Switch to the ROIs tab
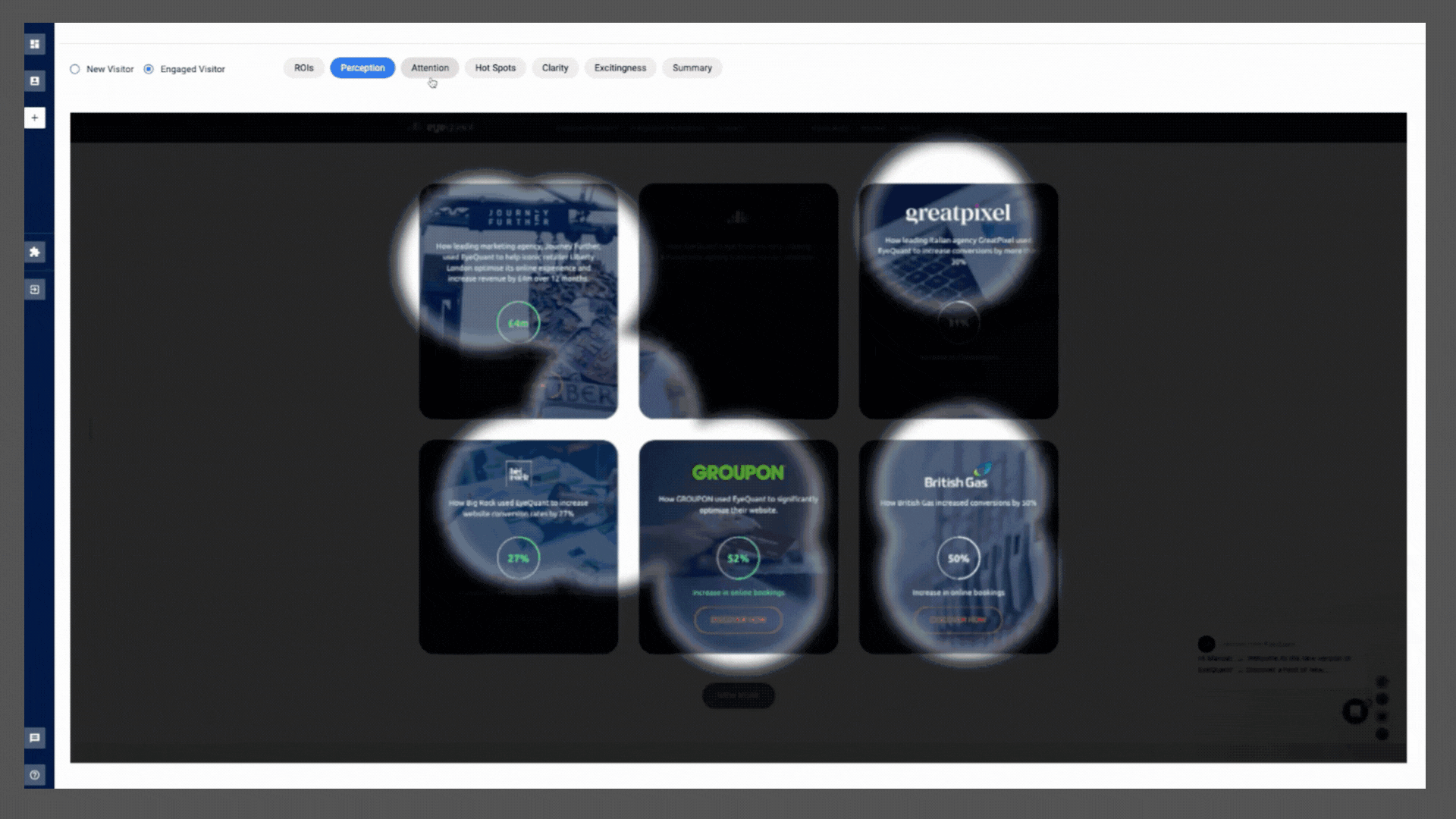 coord(303,67)
